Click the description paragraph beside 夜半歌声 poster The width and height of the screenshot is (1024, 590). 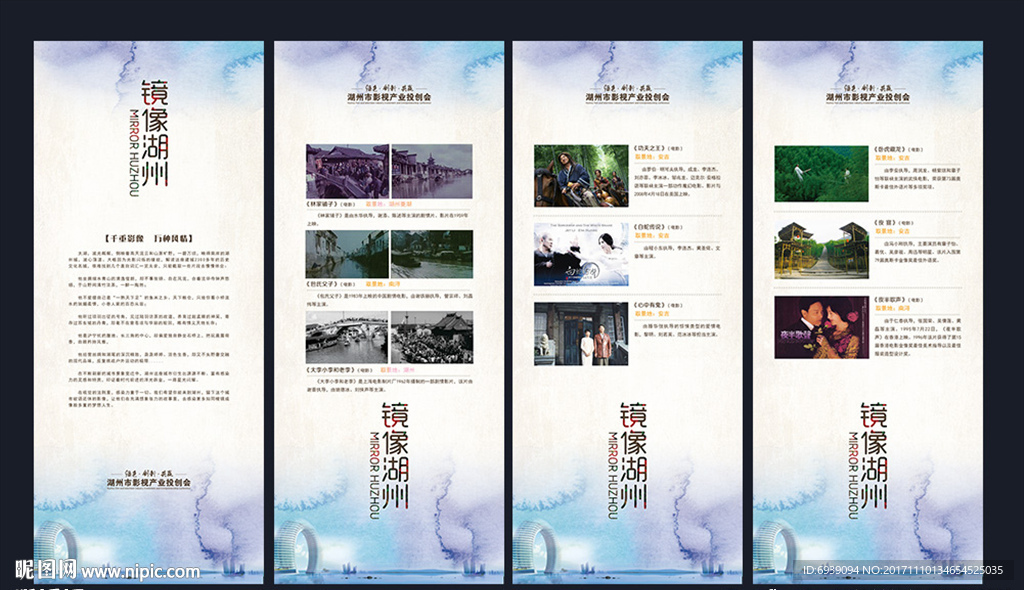[x=918, y=337]
